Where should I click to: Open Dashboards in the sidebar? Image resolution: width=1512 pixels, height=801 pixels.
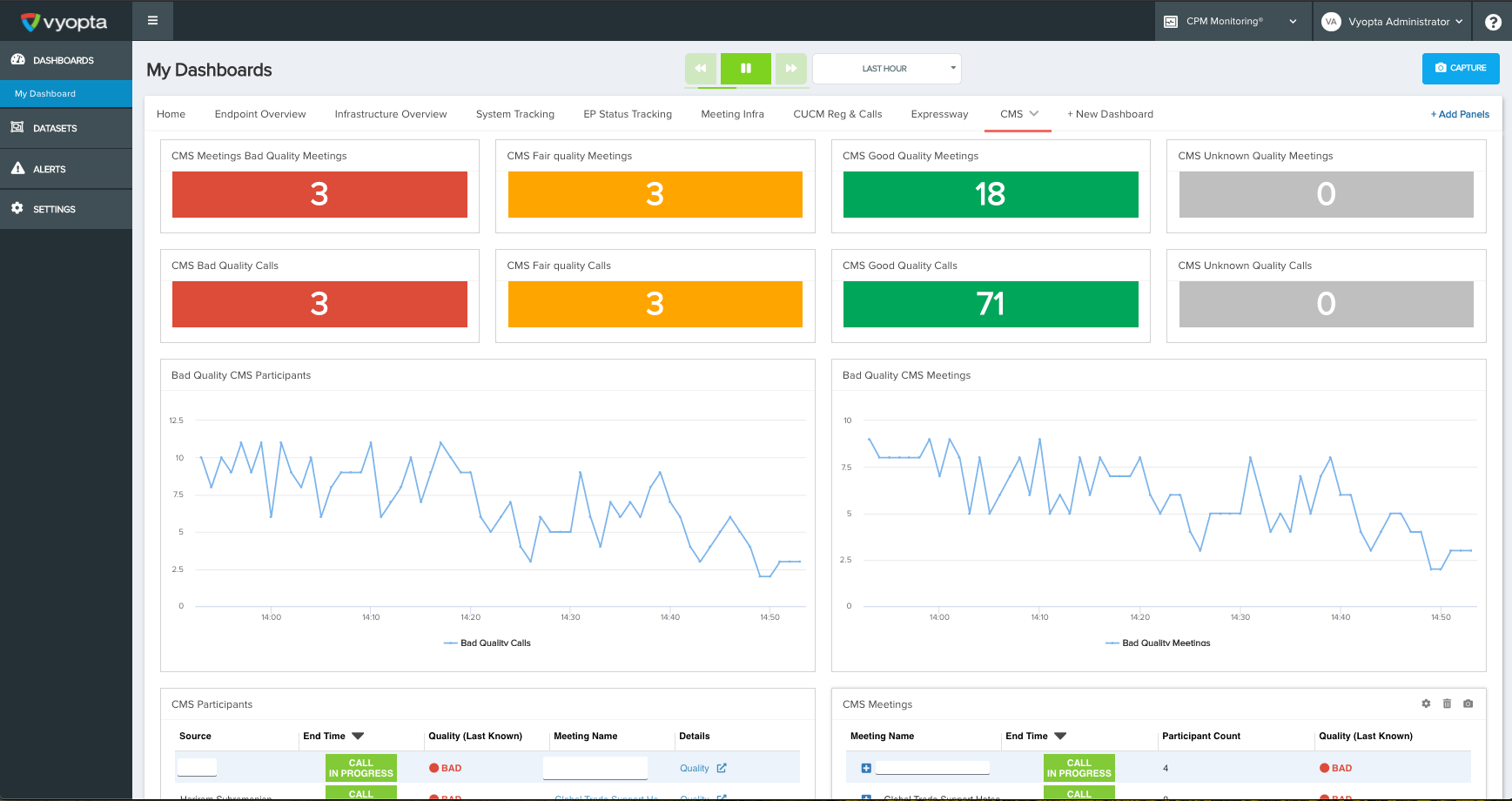[66, 60]
